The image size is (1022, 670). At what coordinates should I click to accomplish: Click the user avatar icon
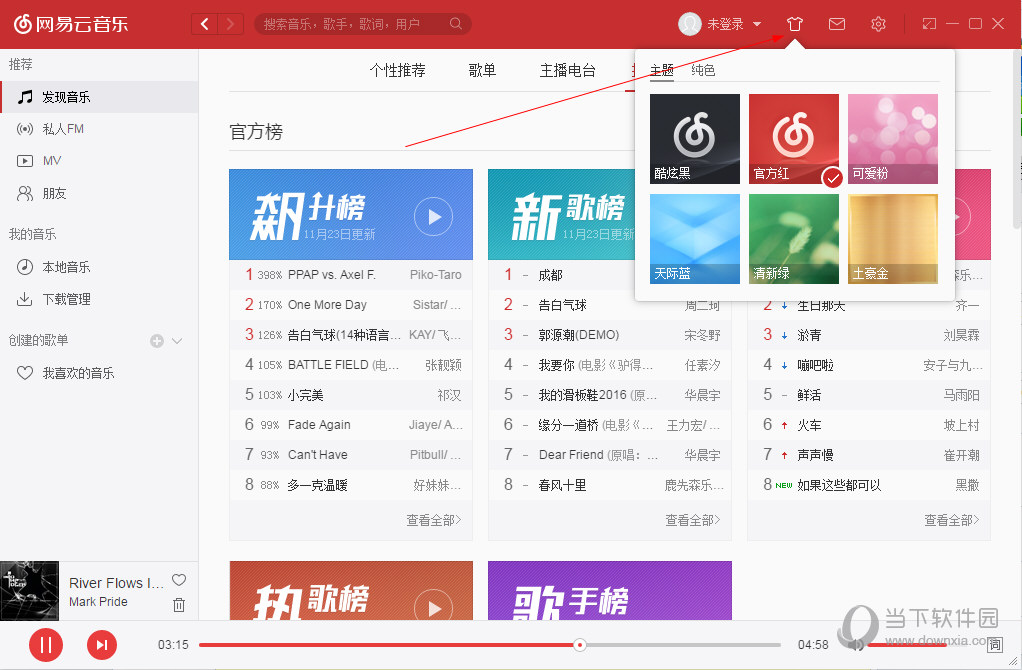pyautogui.click(x=690, y=24)
